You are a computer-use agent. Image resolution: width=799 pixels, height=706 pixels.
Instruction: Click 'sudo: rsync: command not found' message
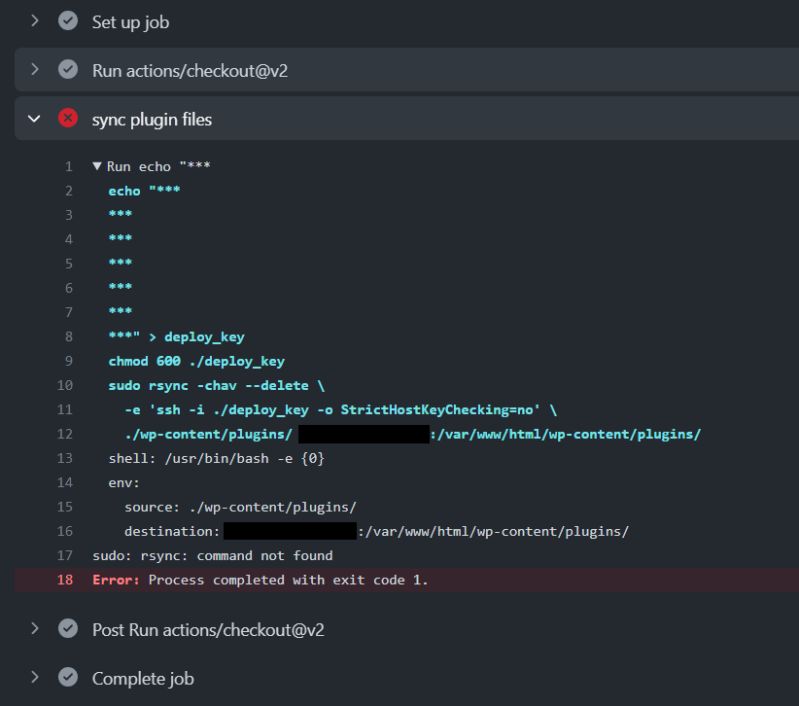pyautogui.click(x=212, y=556)
